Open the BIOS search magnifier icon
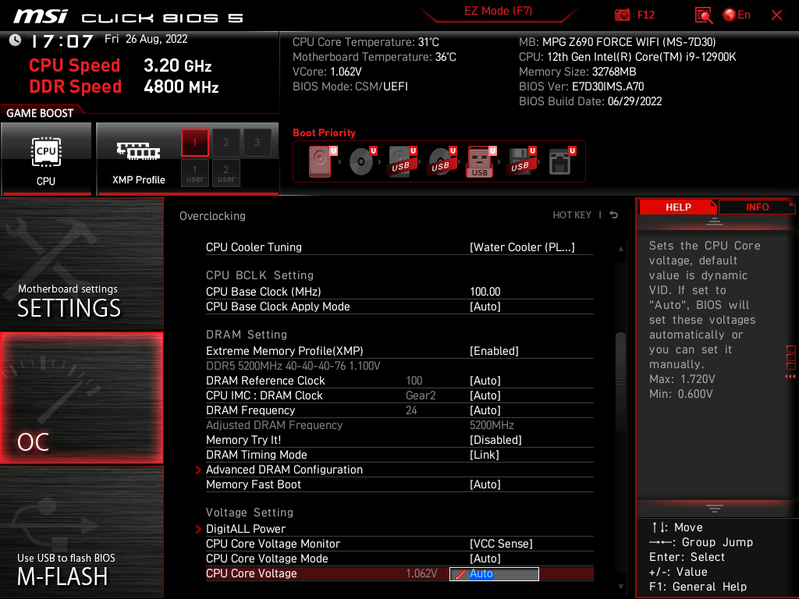 click(703, 15)
